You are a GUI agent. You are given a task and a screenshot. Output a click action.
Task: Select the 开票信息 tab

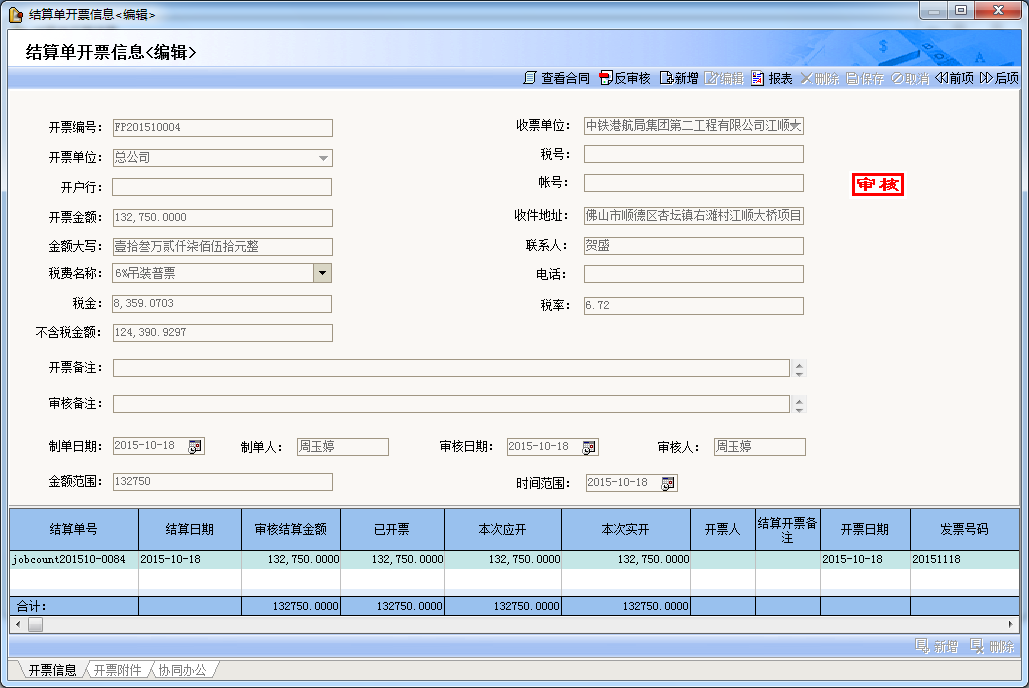point(52,670)
